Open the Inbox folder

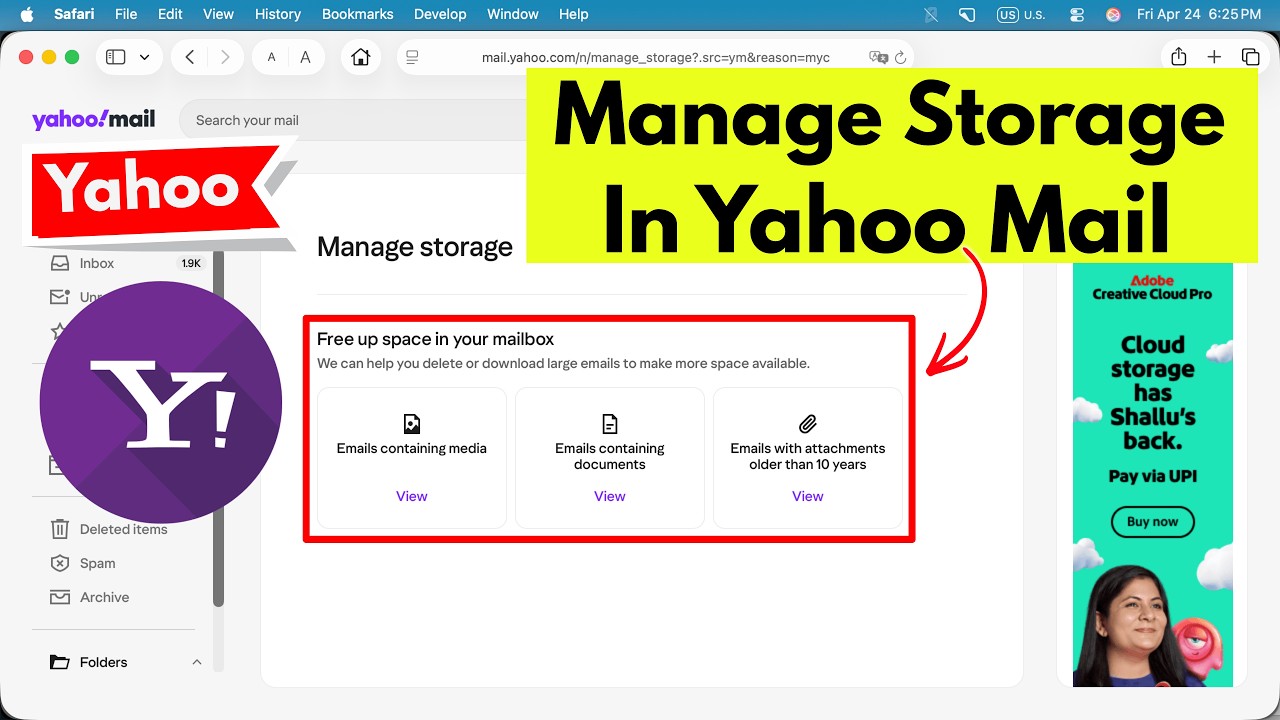click(x=97, y=263)
